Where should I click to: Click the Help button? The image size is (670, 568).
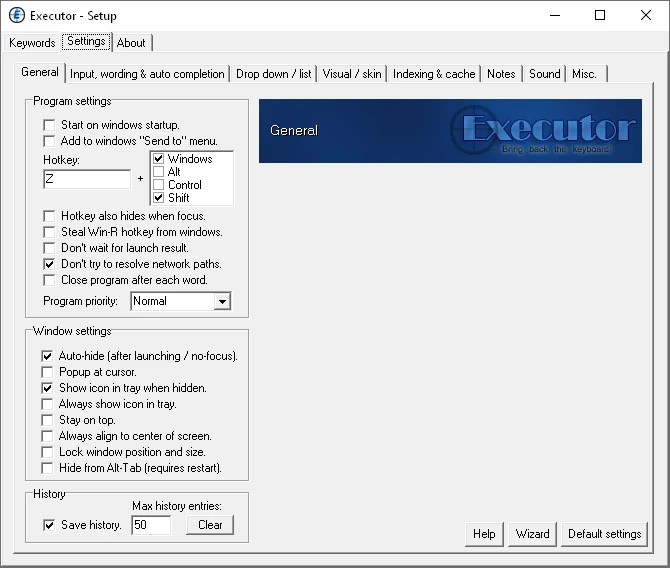[484, 534]
